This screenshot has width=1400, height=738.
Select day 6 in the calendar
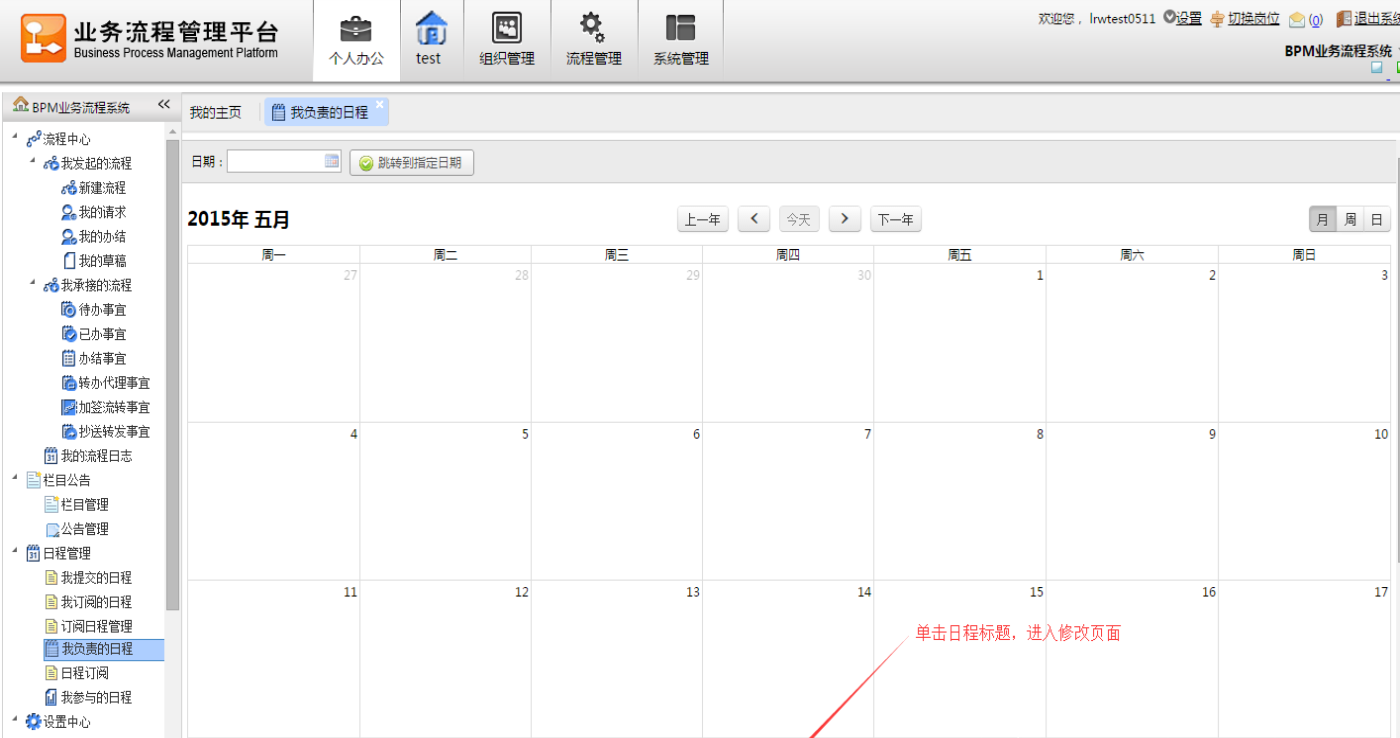tap(617, 501)
